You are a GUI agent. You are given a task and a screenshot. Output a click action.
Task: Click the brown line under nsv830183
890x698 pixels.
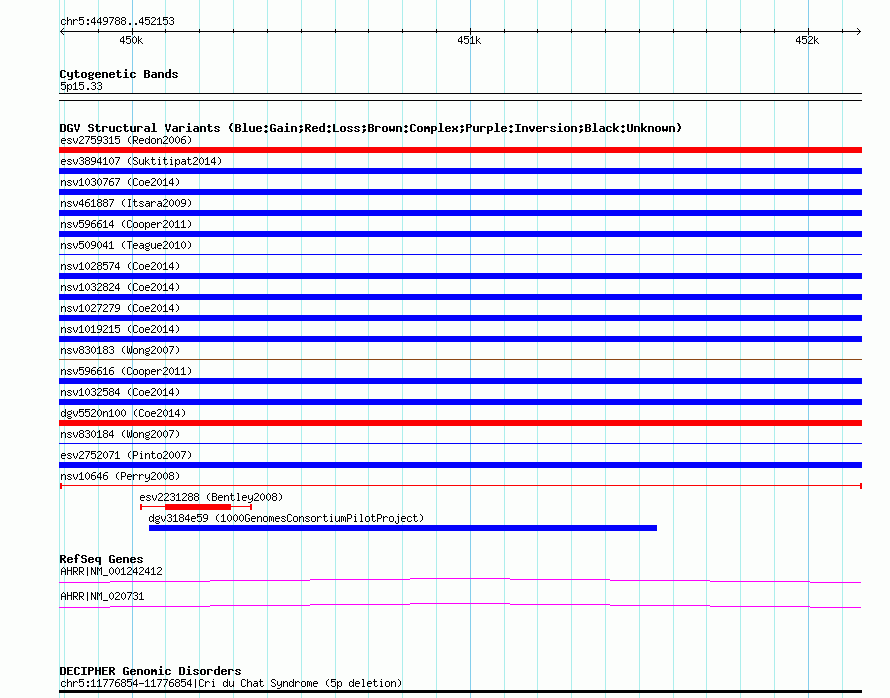[x=460, y=359]
